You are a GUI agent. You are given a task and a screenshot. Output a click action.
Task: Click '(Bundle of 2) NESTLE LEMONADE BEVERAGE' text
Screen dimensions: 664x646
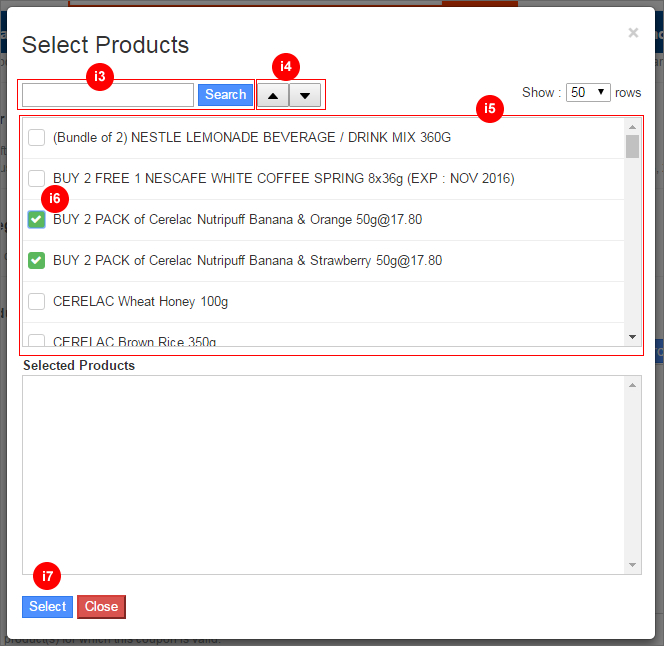[194, 138]
